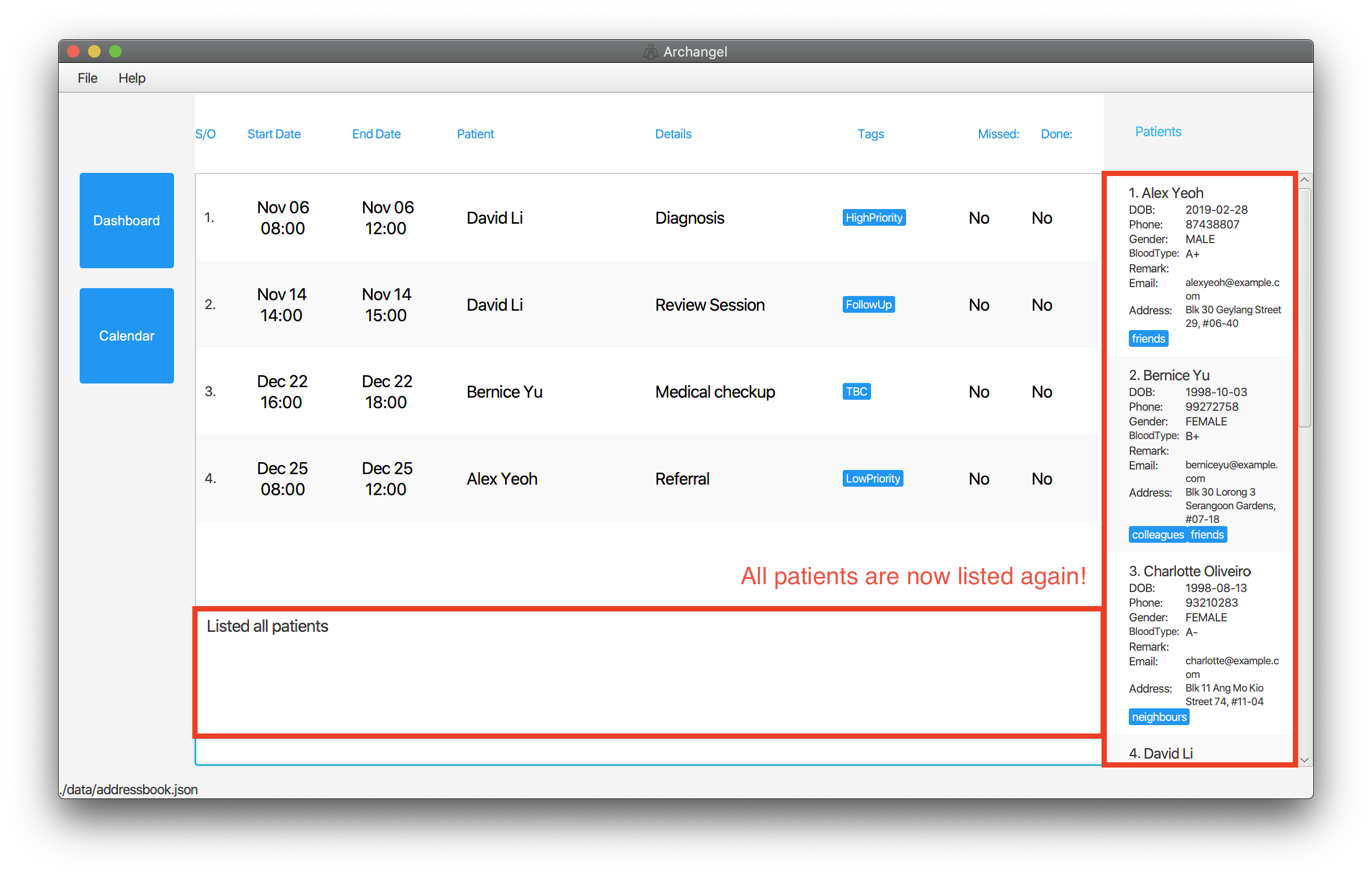
Task: Click the Done 'No' value in Referral row
Action: [x=1041, y=479]
